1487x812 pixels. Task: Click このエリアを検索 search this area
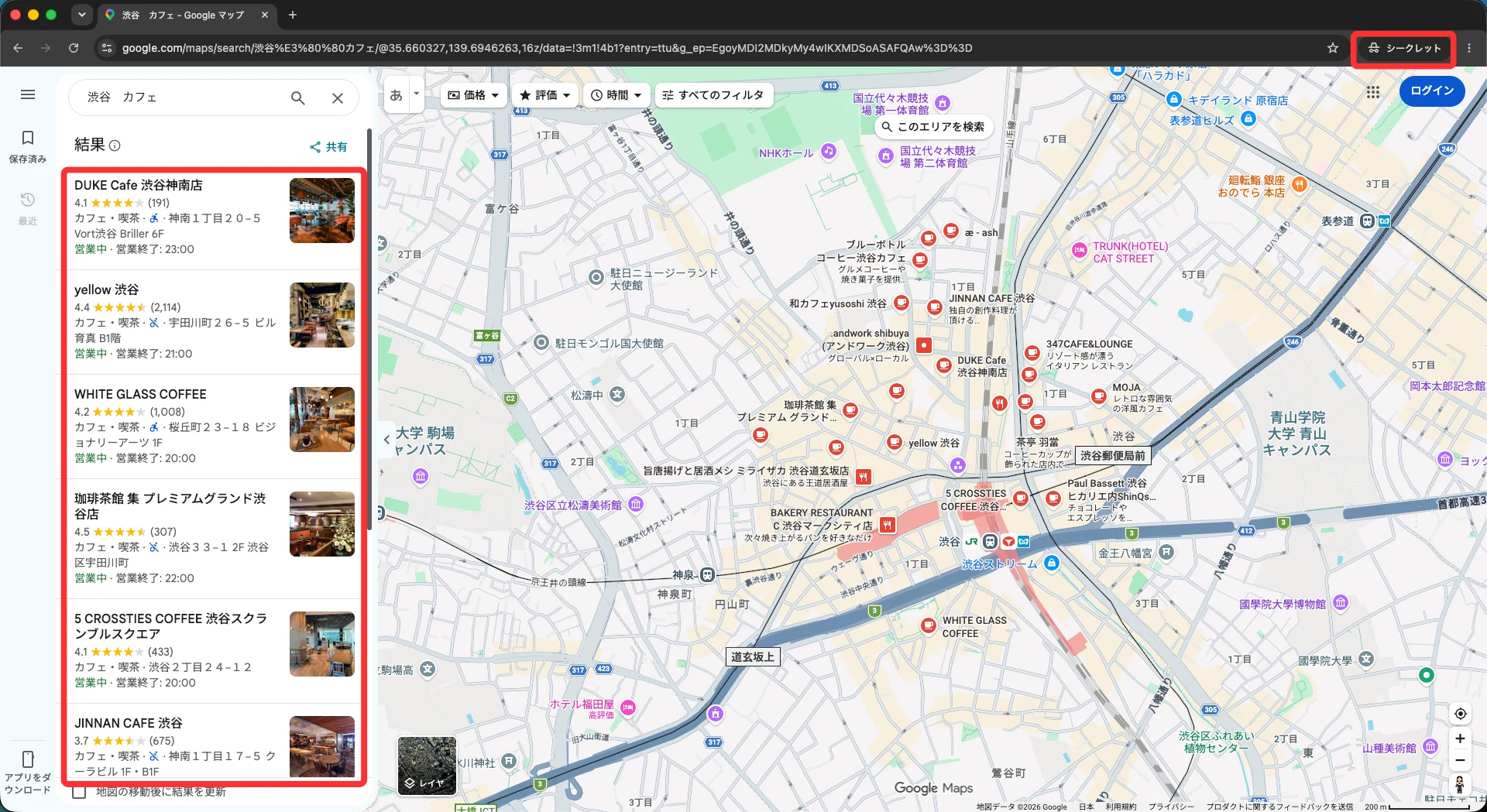[933, 127]
